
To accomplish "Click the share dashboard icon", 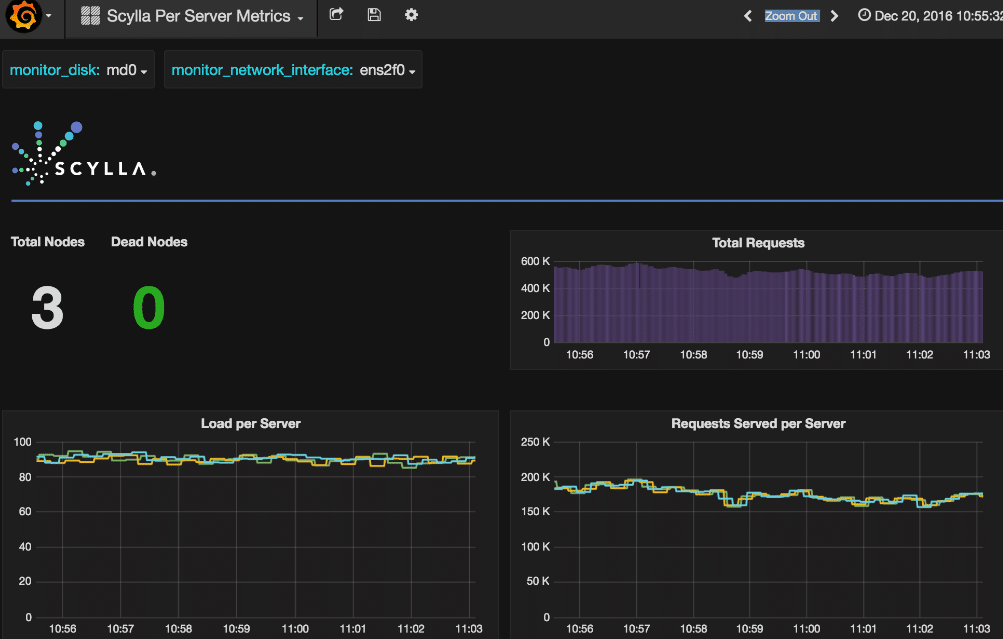I will [x=336, y=15].
